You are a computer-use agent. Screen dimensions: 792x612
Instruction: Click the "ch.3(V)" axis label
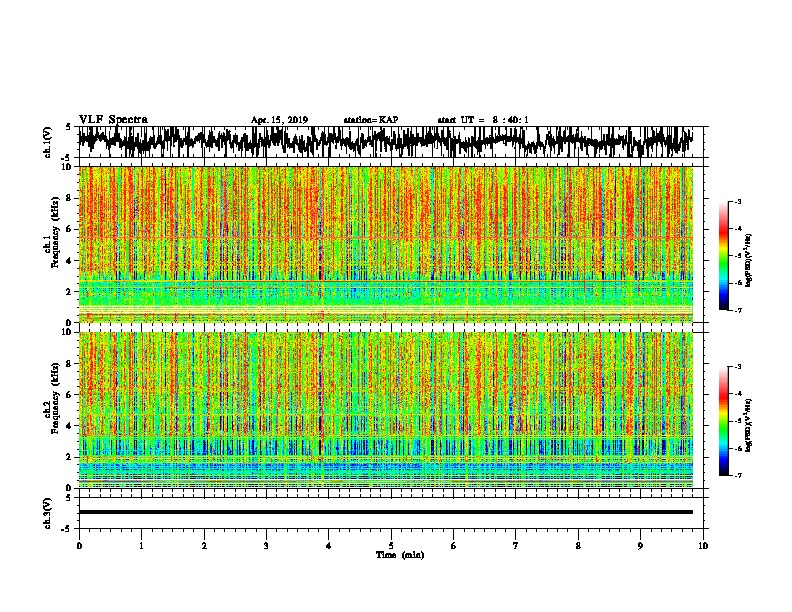click(x=48, y=513)
